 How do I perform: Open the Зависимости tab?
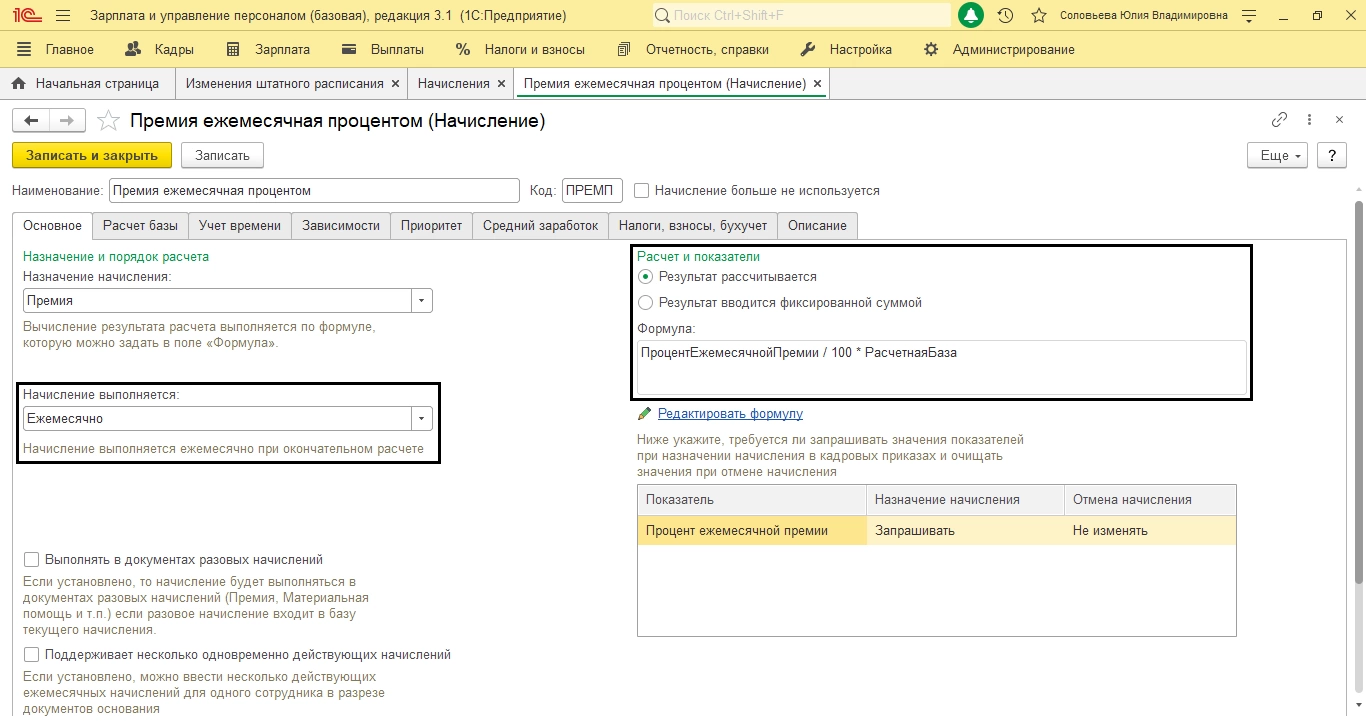pyautogui.click(x=341, y=226)
